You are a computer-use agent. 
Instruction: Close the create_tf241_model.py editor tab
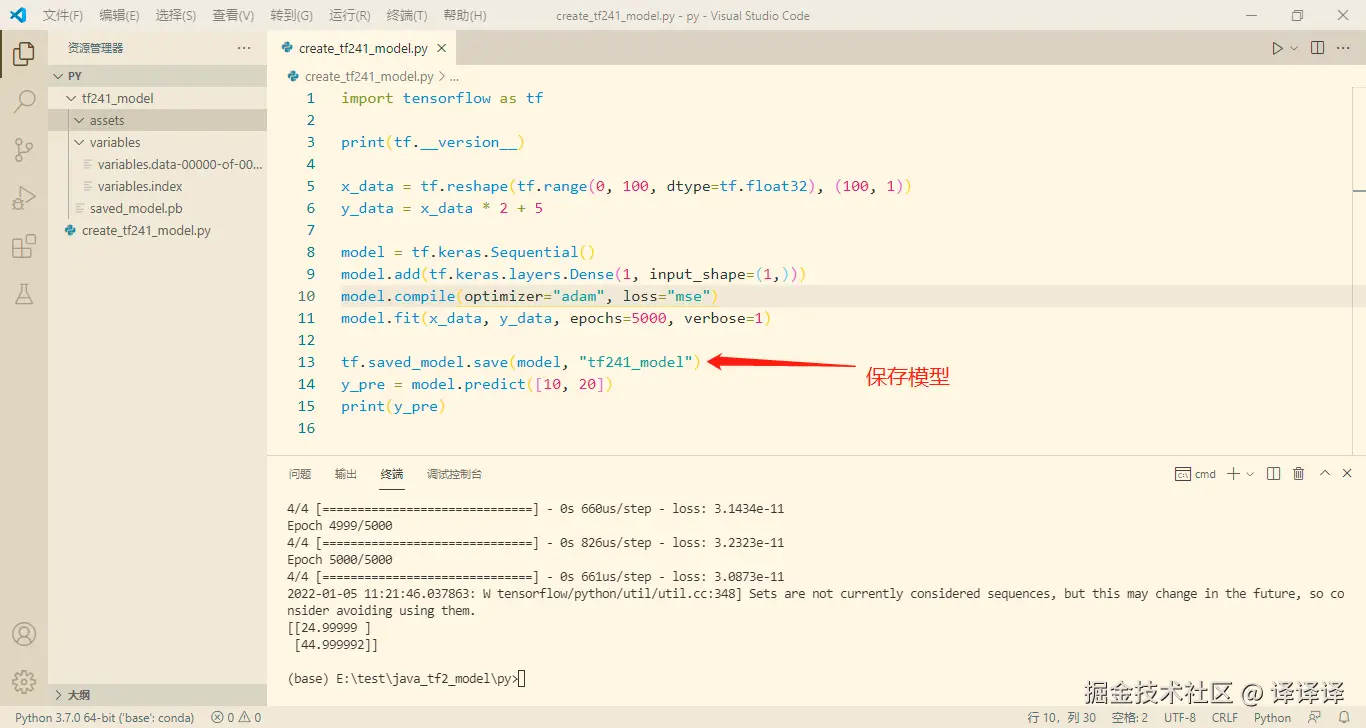pos(442,48)
